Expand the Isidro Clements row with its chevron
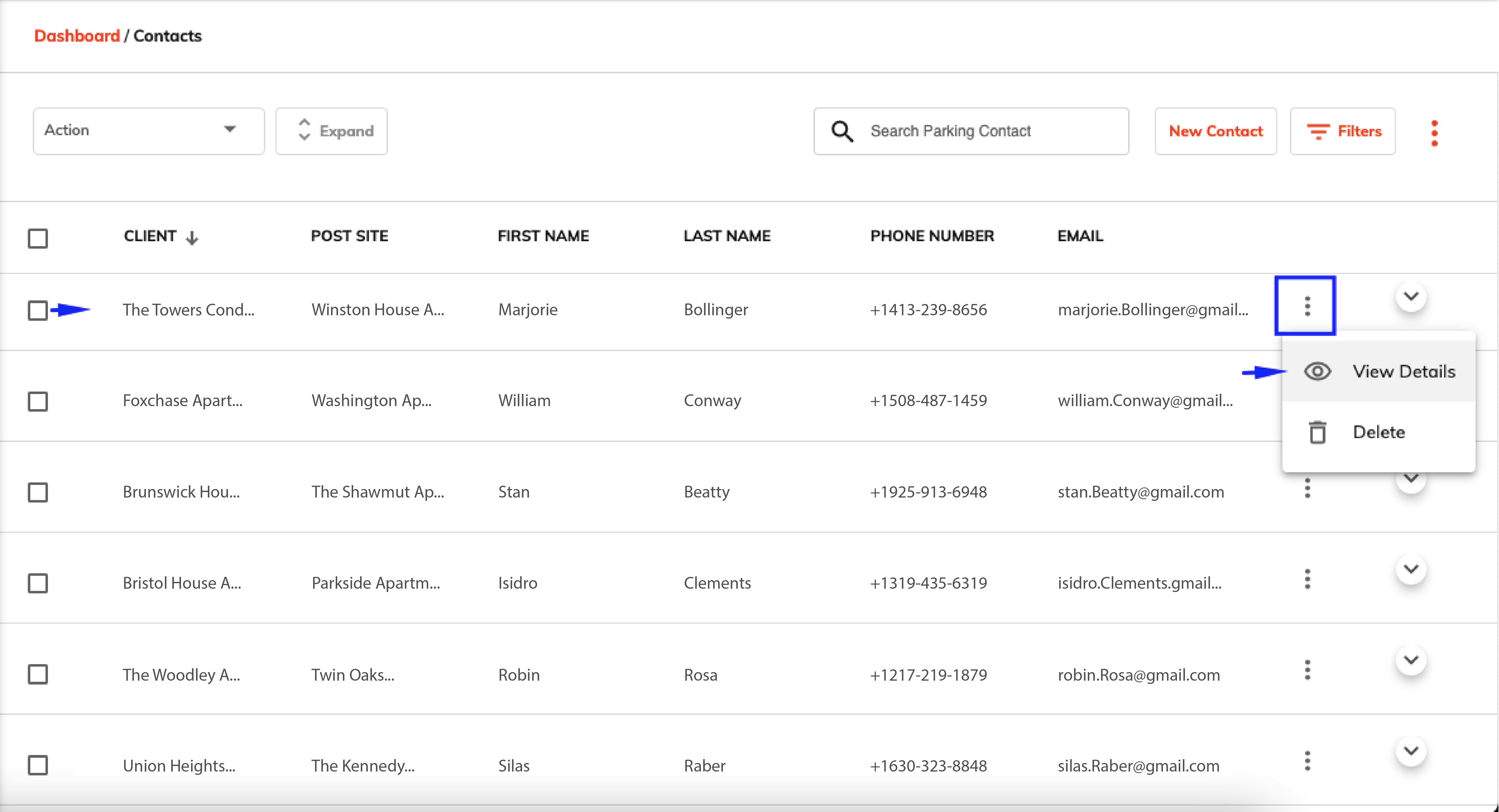1499x812 pixels. pos(1411,569)
